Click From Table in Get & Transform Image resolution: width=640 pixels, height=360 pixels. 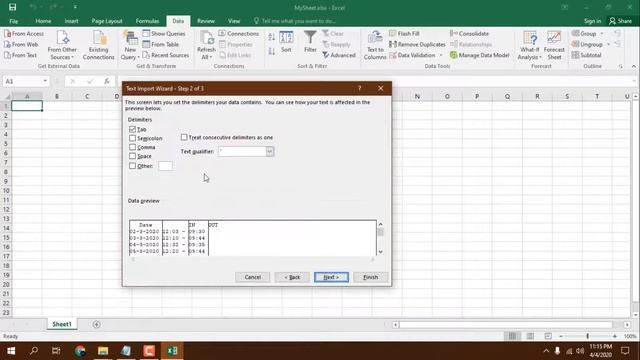point(161,44)
